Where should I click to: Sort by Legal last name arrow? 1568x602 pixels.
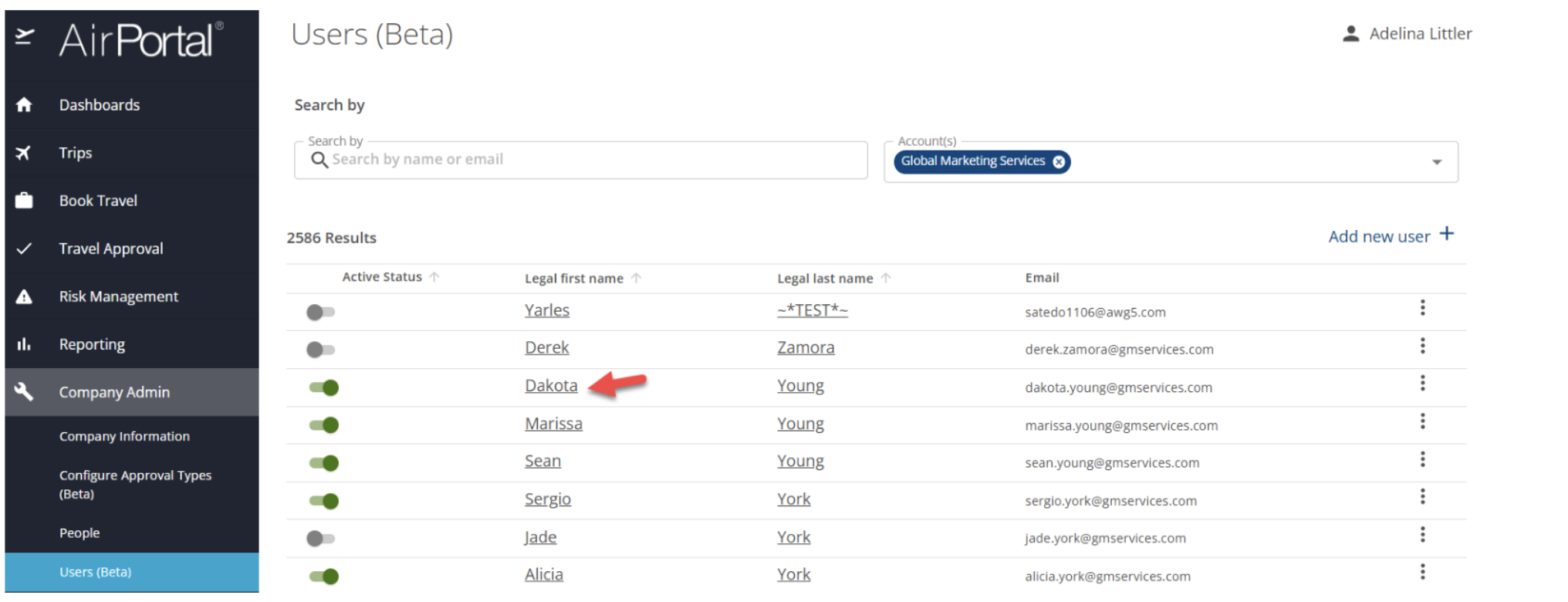coord(886,278)
